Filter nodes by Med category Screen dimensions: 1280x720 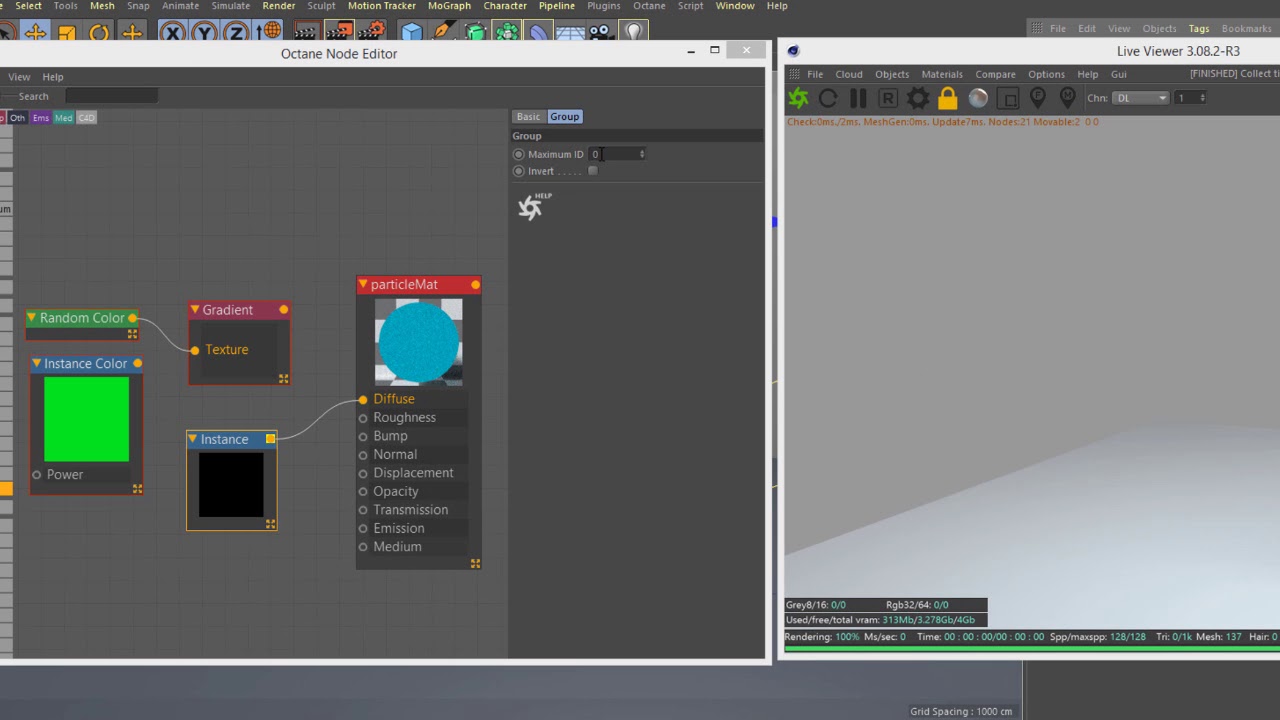click(x=63, y=118)
